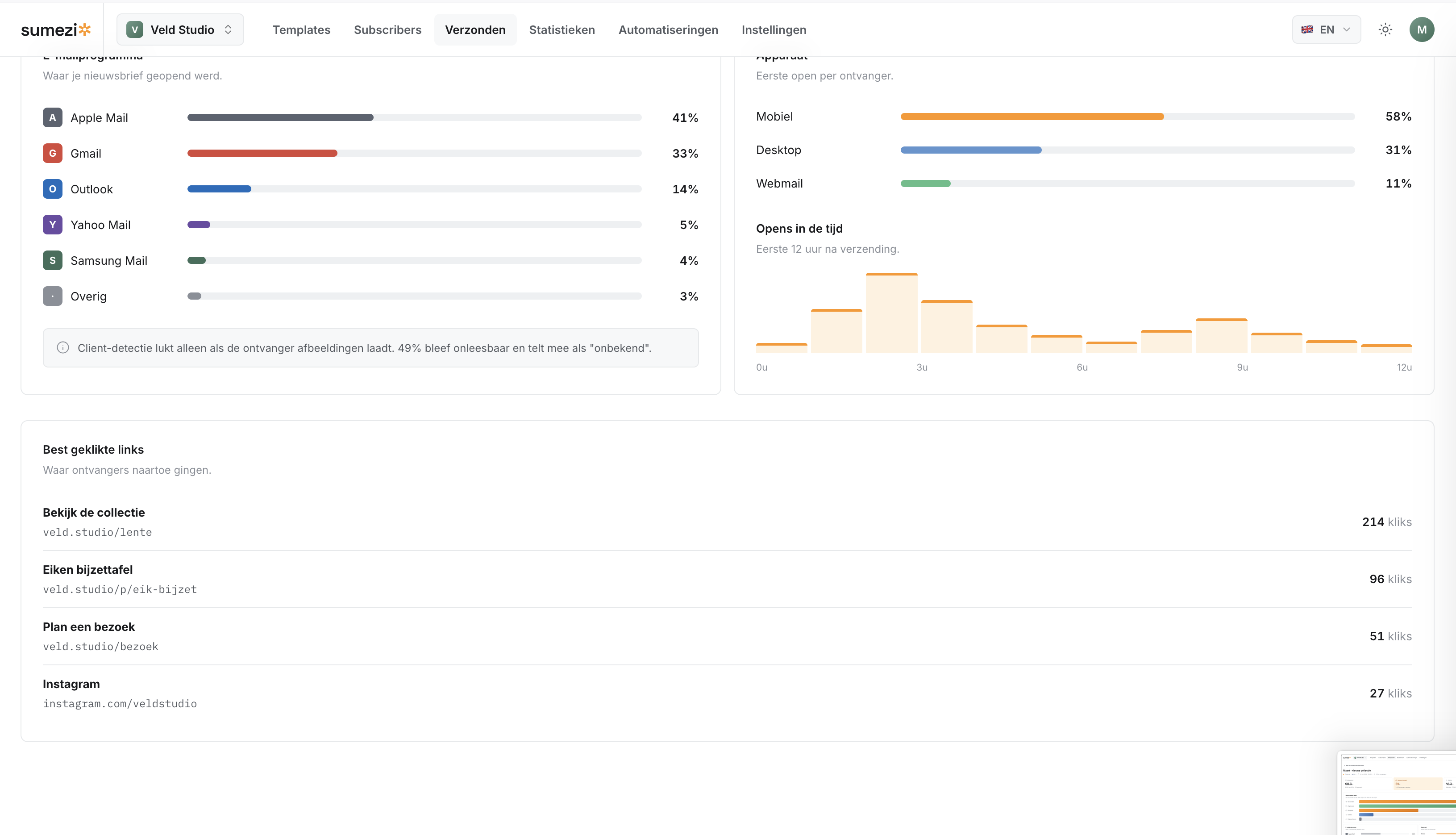Click the instagram.com/veldstudio URL text

[120, 704]
